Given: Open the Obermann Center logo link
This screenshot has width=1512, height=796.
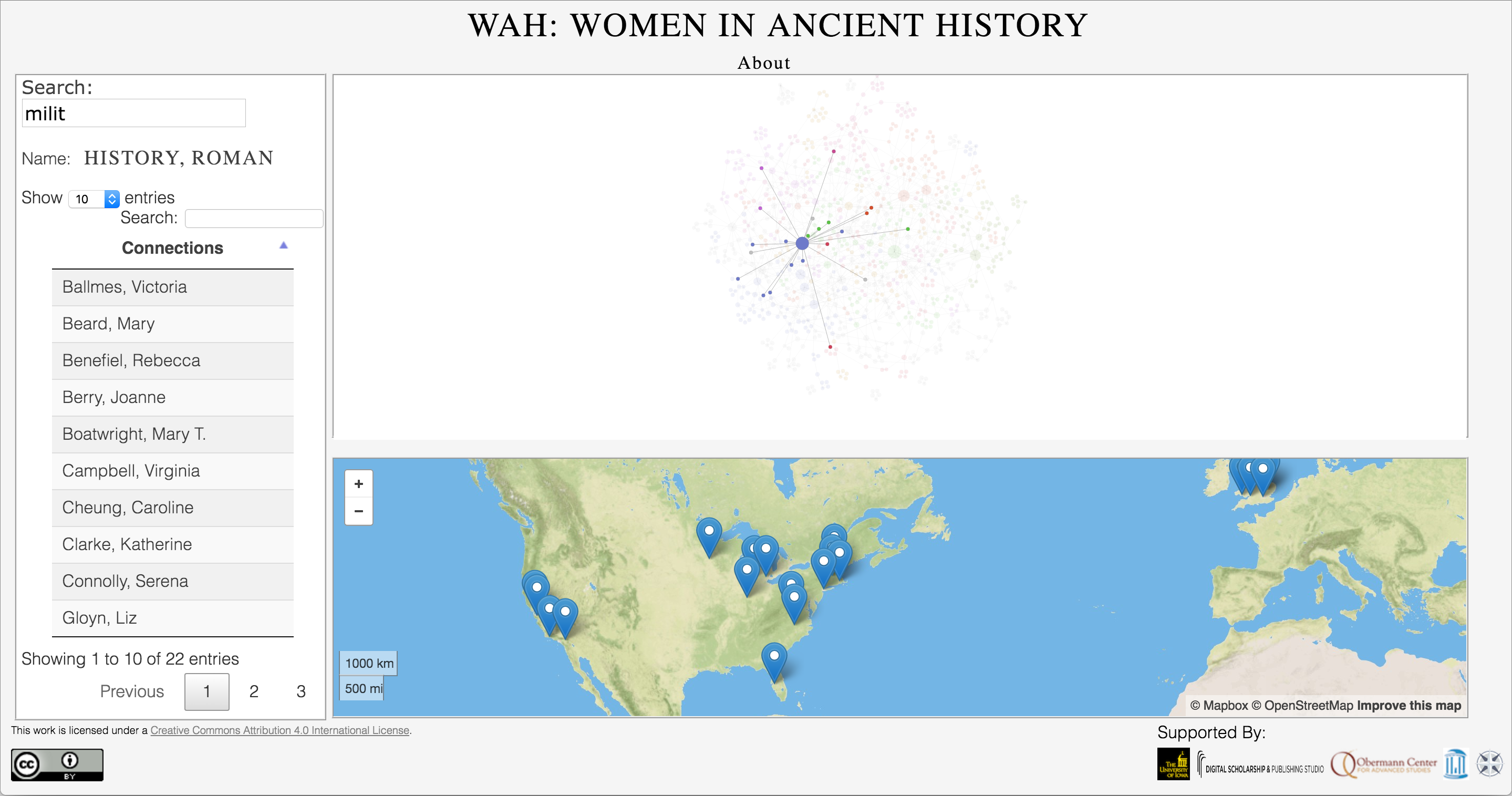Looking at the screenshot, I should [x=1383, y=764].
